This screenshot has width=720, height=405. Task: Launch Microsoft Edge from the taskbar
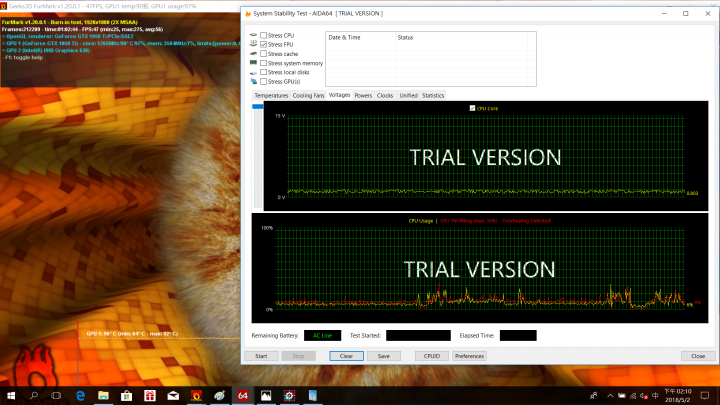[x=80, y=395]
